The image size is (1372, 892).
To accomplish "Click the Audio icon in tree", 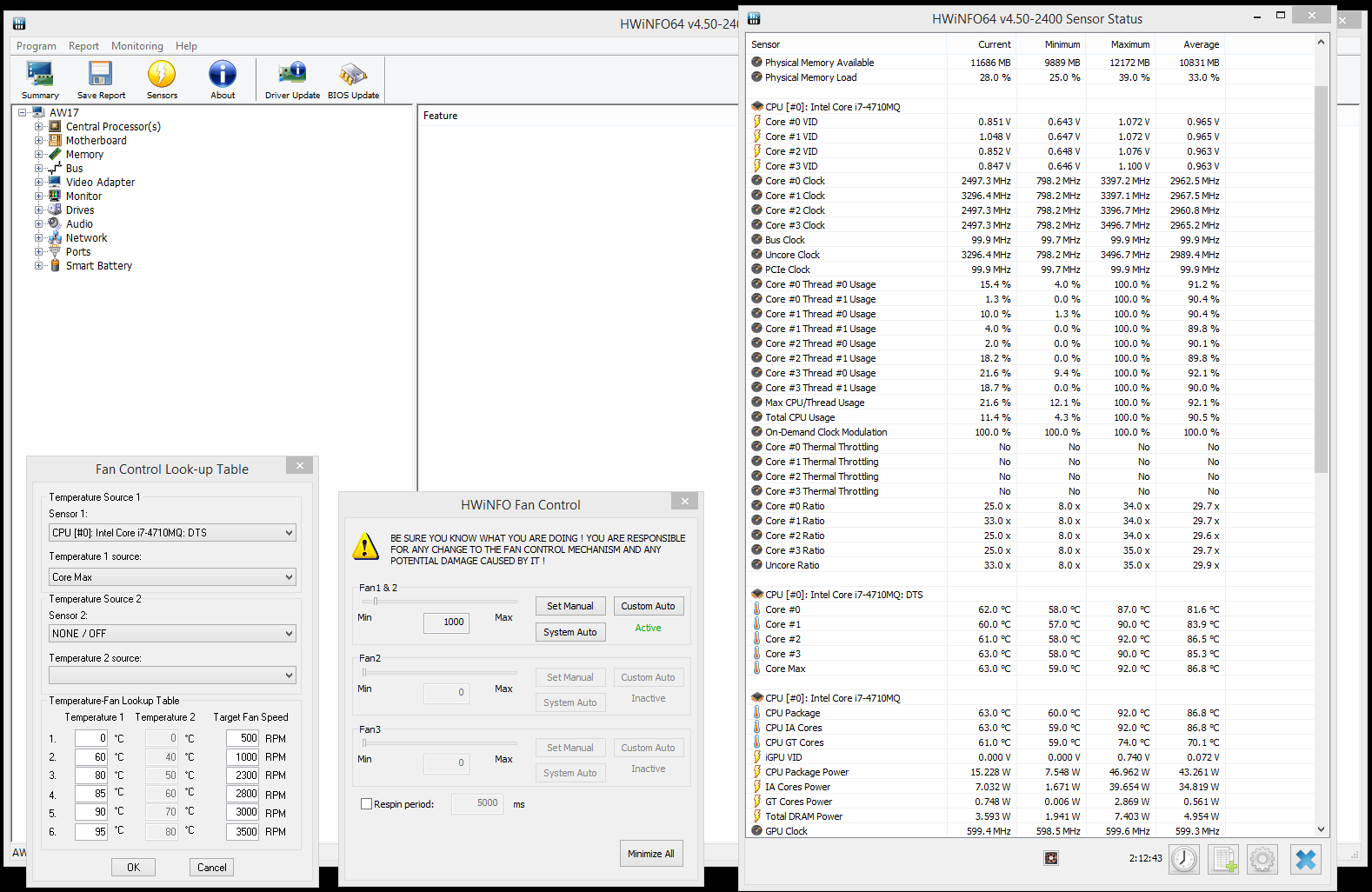I will point(55,223).
